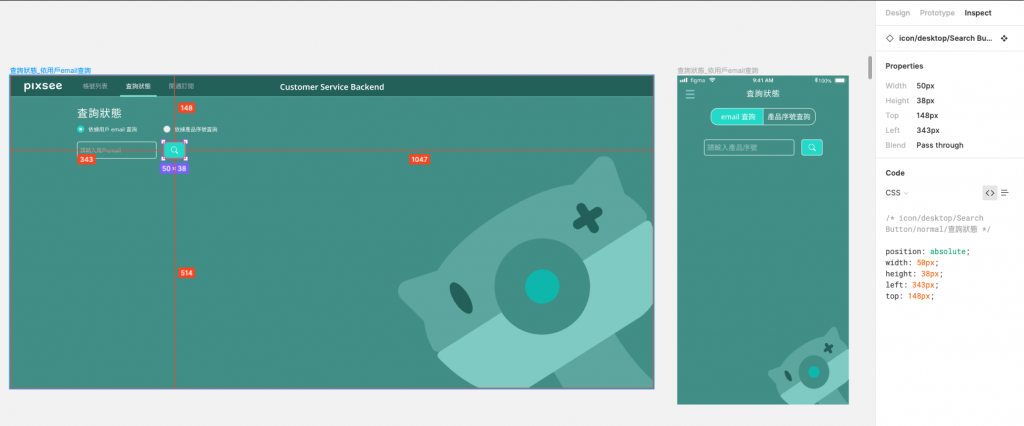Image resolution: width=1024 pixels, height=426 pixels.
Task: Select 'email 查詢' segment in mobile frame
Action: tap(737, 117)
